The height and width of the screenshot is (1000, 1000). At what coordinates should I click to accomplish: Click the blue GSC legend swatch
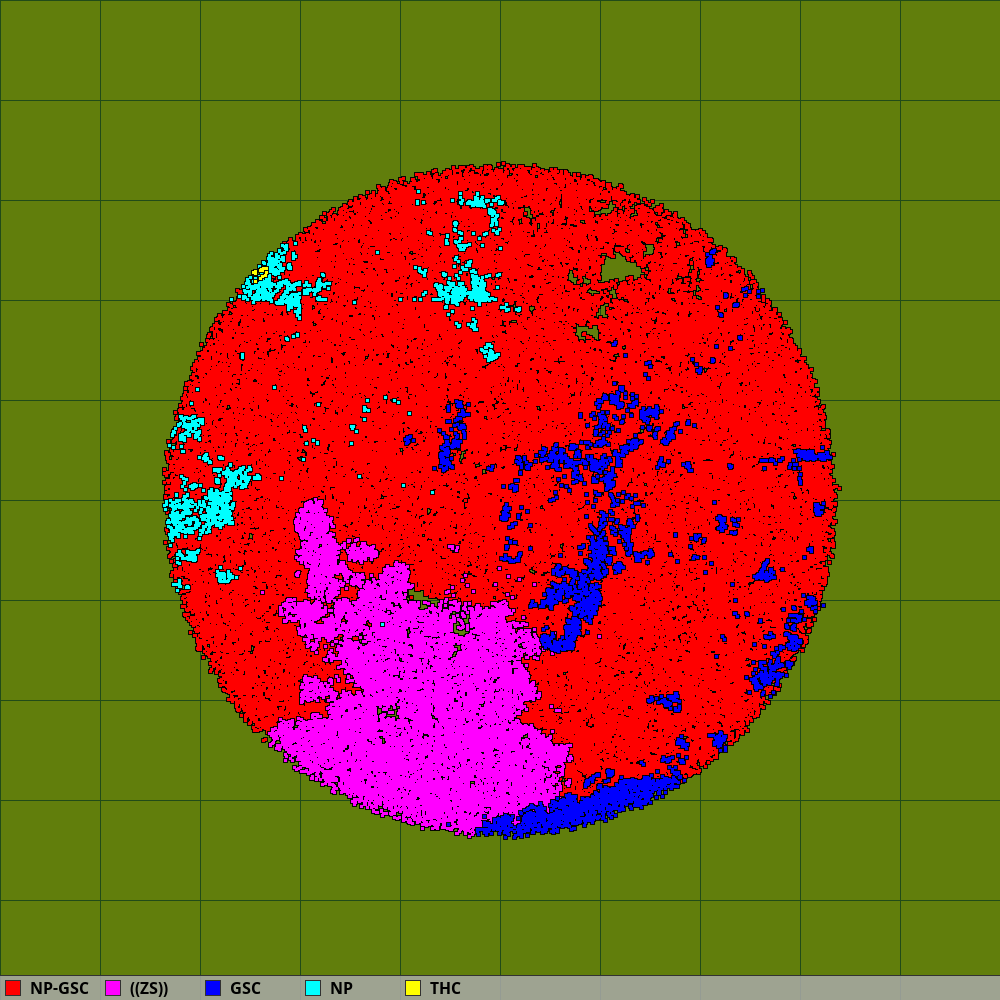(213, 988)
